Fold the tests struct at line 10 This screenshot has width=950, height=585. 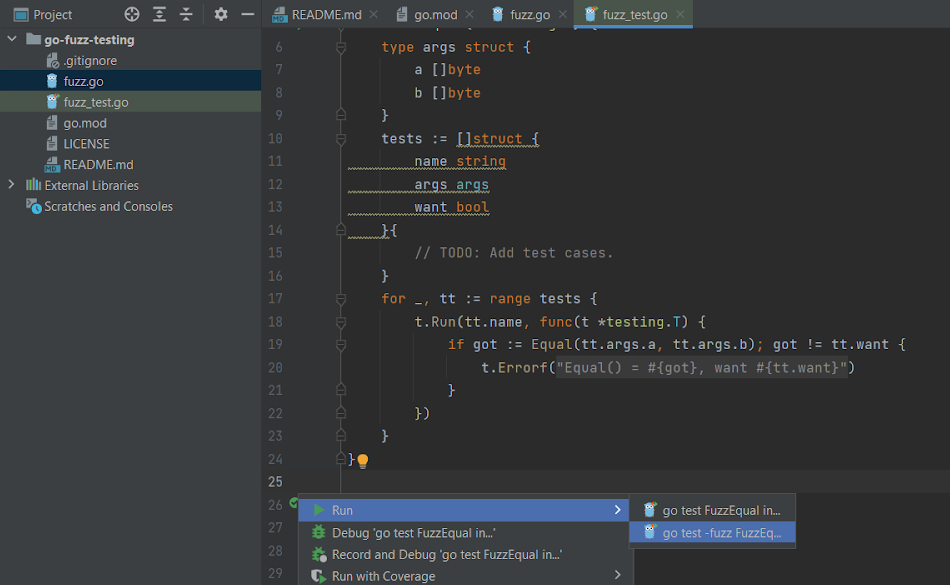pos(341,139)
